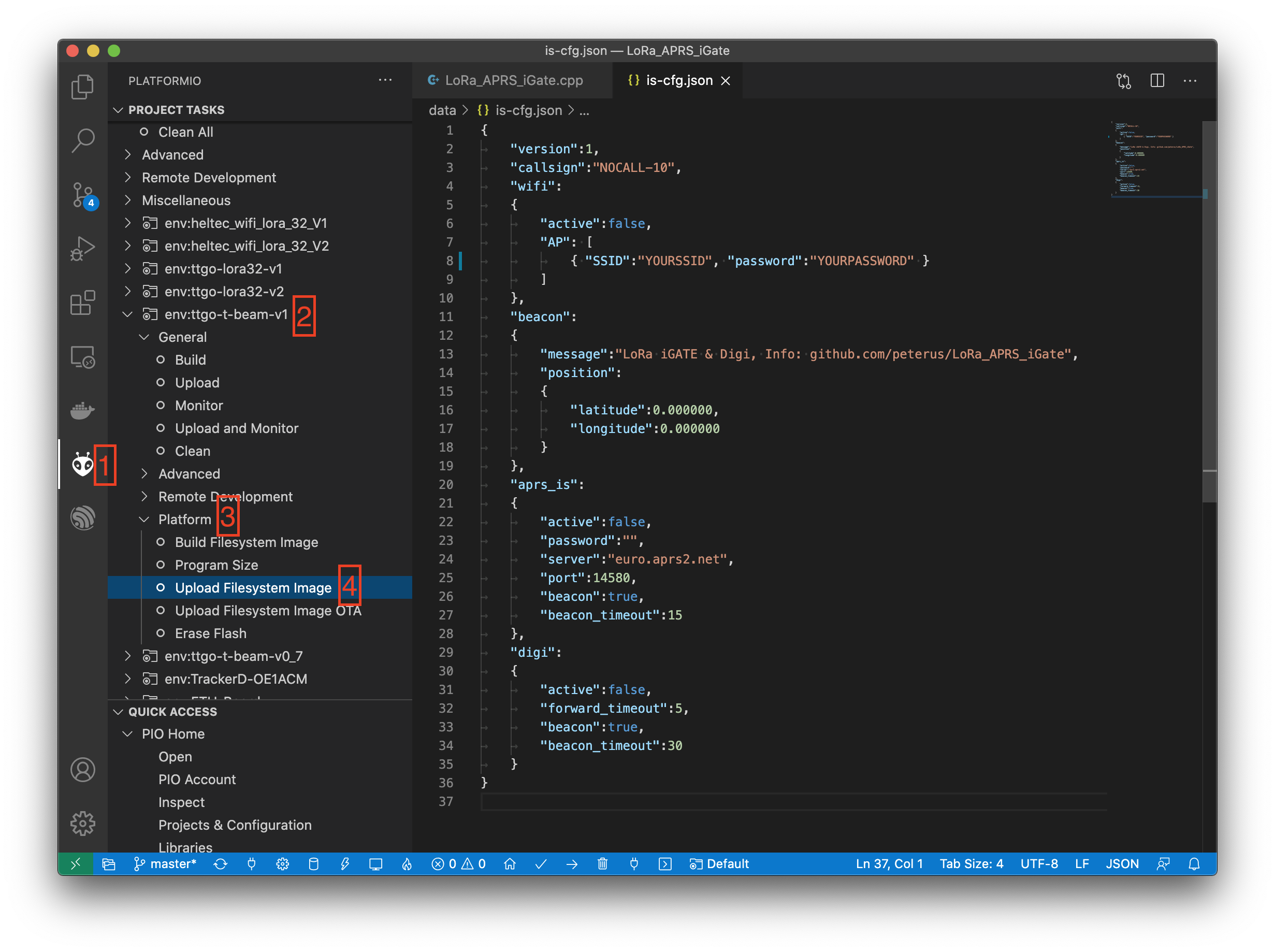Toggle digi active false on line 31
This screenshot has height=952, width=1275.
pyautogui.click(x=622, y=690)
